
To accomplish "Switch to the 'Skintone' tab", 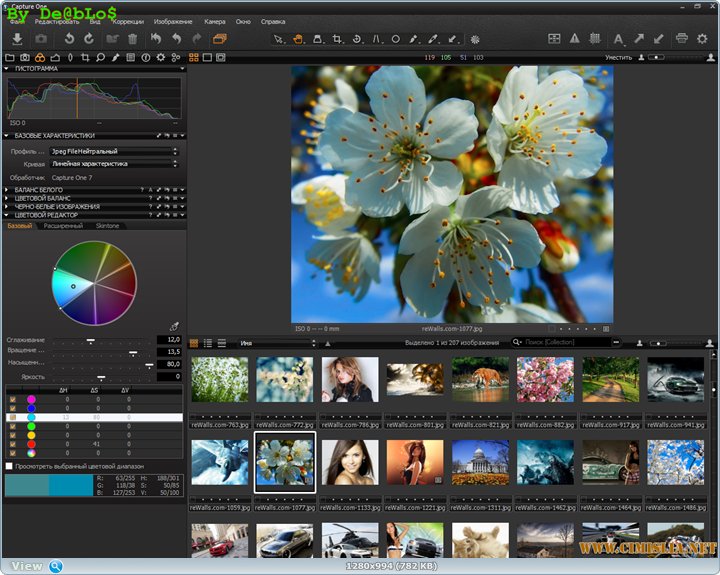I will (107, 226).
